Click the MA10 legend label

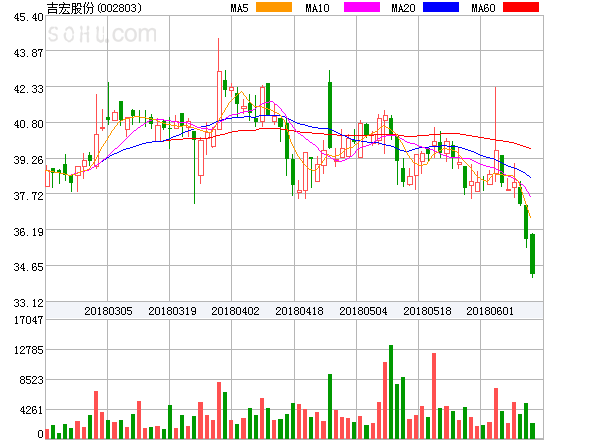pos(317,8)
